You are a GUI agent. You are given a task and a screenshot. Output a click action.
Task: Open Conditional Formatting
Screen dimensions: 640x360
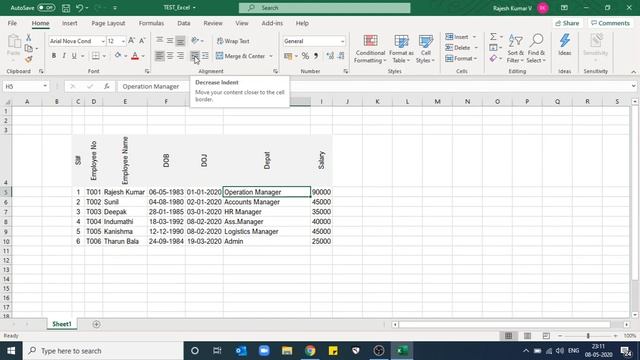tap(370, 49)
